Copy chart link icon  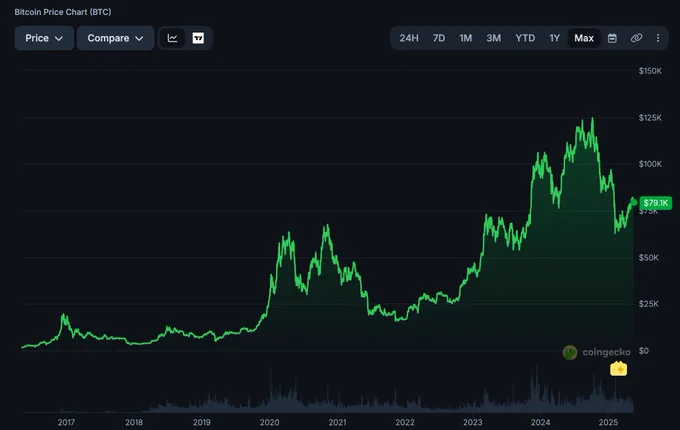(x=636, y=38)
